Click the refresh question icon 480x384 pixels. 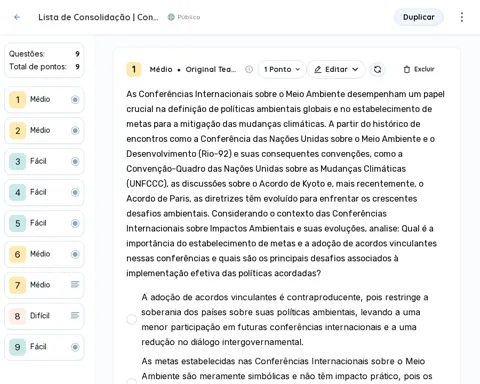click(377, 69)
